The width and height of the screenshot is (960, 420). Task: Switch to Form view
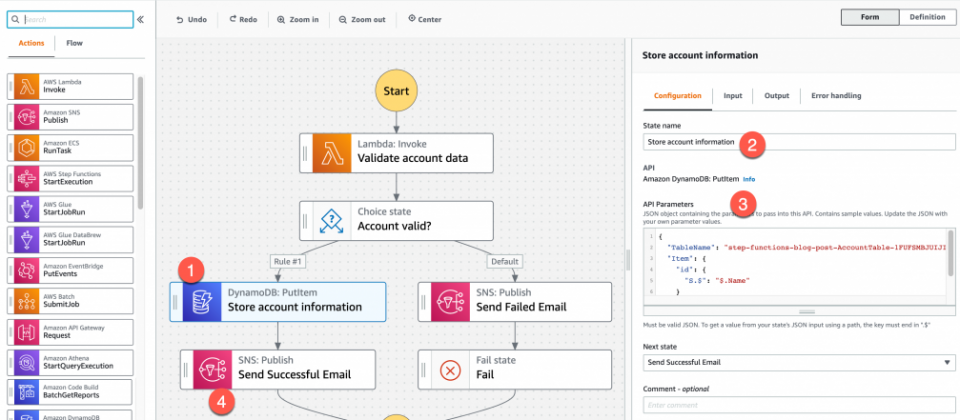[x=870, y=17]
